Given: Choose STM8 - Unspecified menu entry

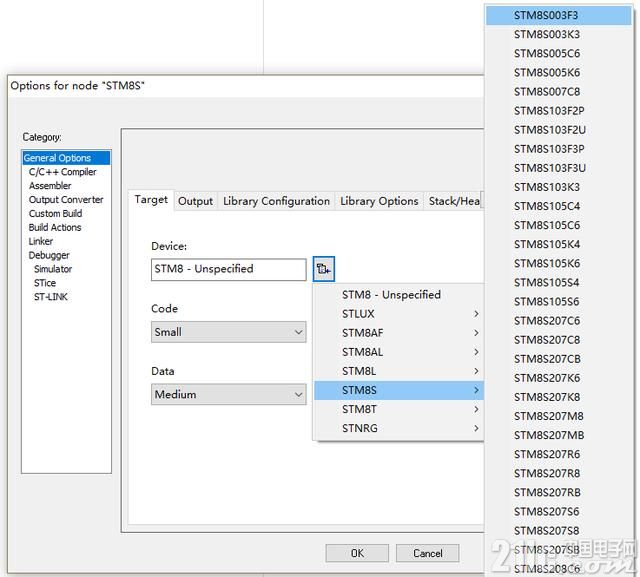Looking at the screenshot, I should pyautogui.click(x=399, y=295).
